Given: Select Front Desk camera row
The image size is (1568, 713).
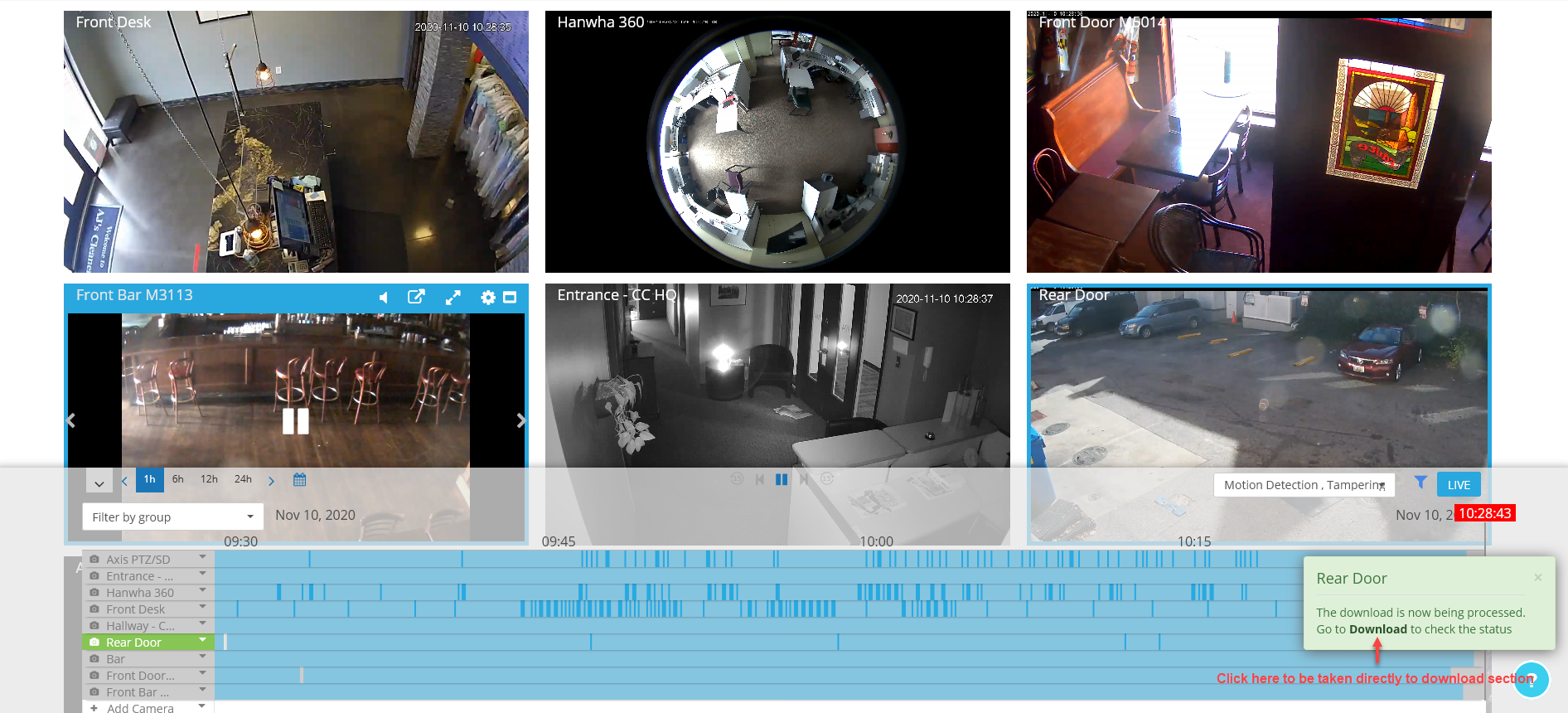Looking at the screenshot, I should tap(148, 609).
